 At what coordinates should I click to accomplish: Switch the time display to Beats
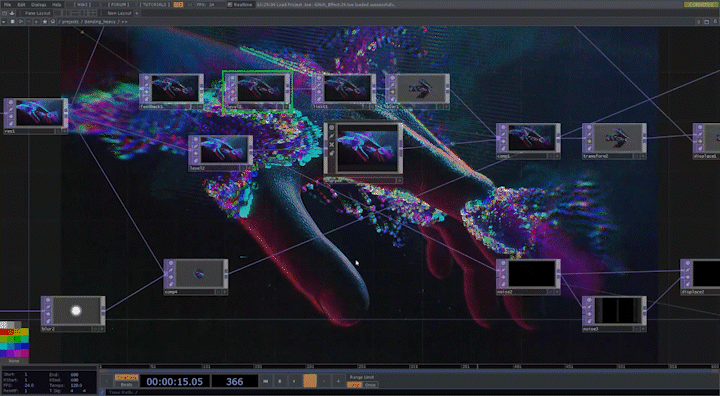(126, 385)
